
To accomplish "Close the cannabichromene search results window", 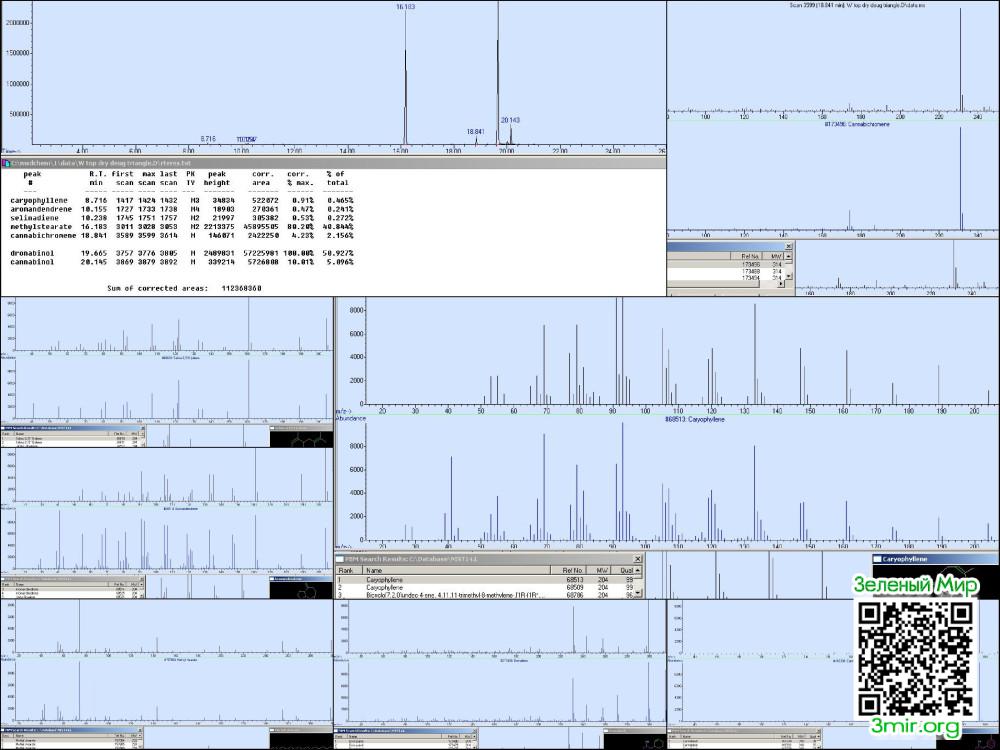I will [788, 246].
